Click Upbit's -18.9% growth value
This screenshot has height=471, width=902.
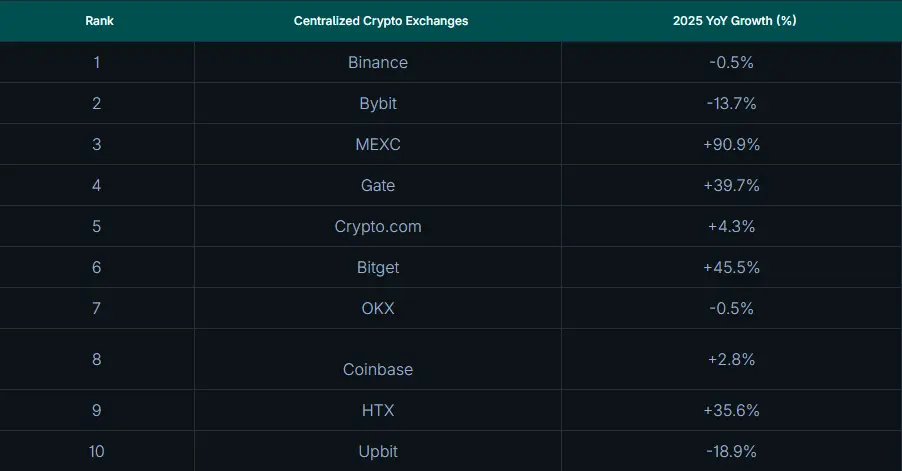[731, 451]
